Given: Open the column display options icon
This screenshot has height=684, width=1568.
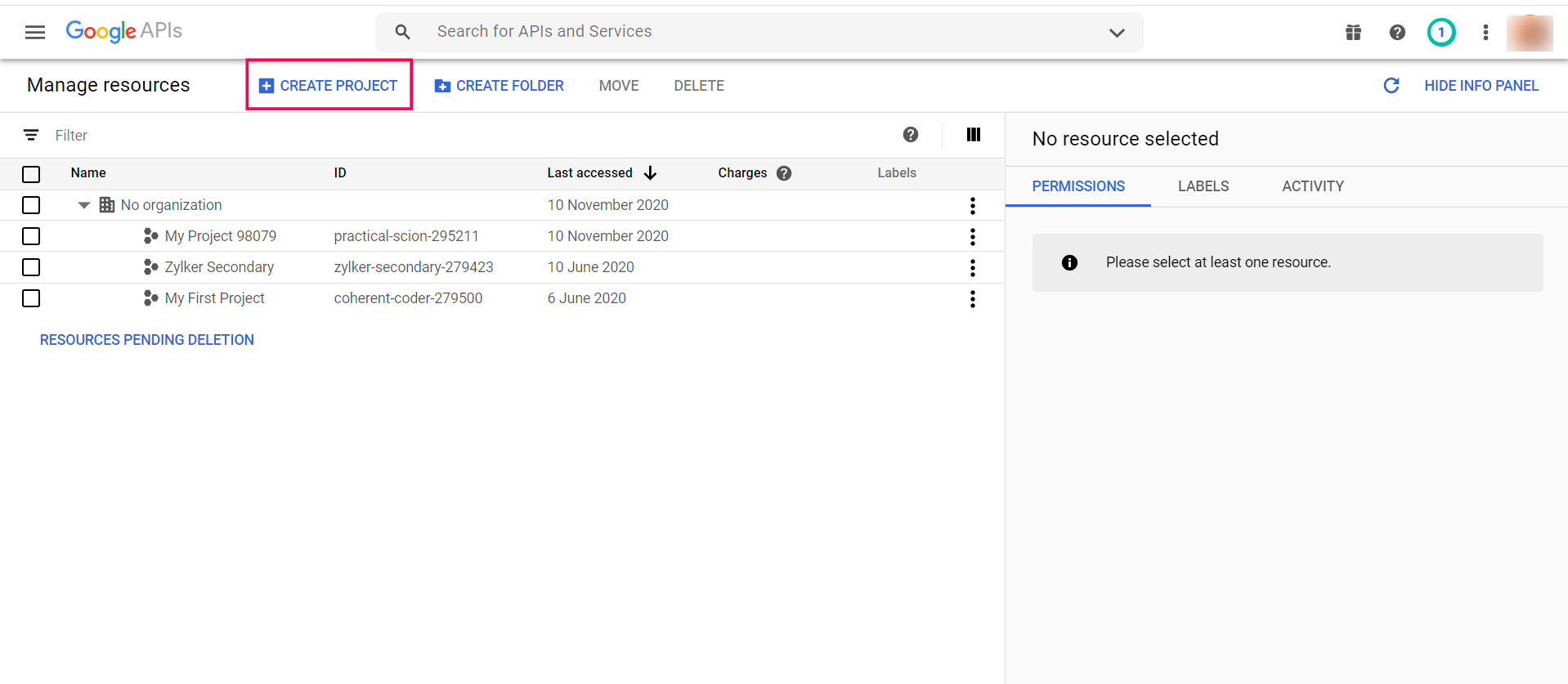Looking at the screenshot, I should [x=973, y=135].
